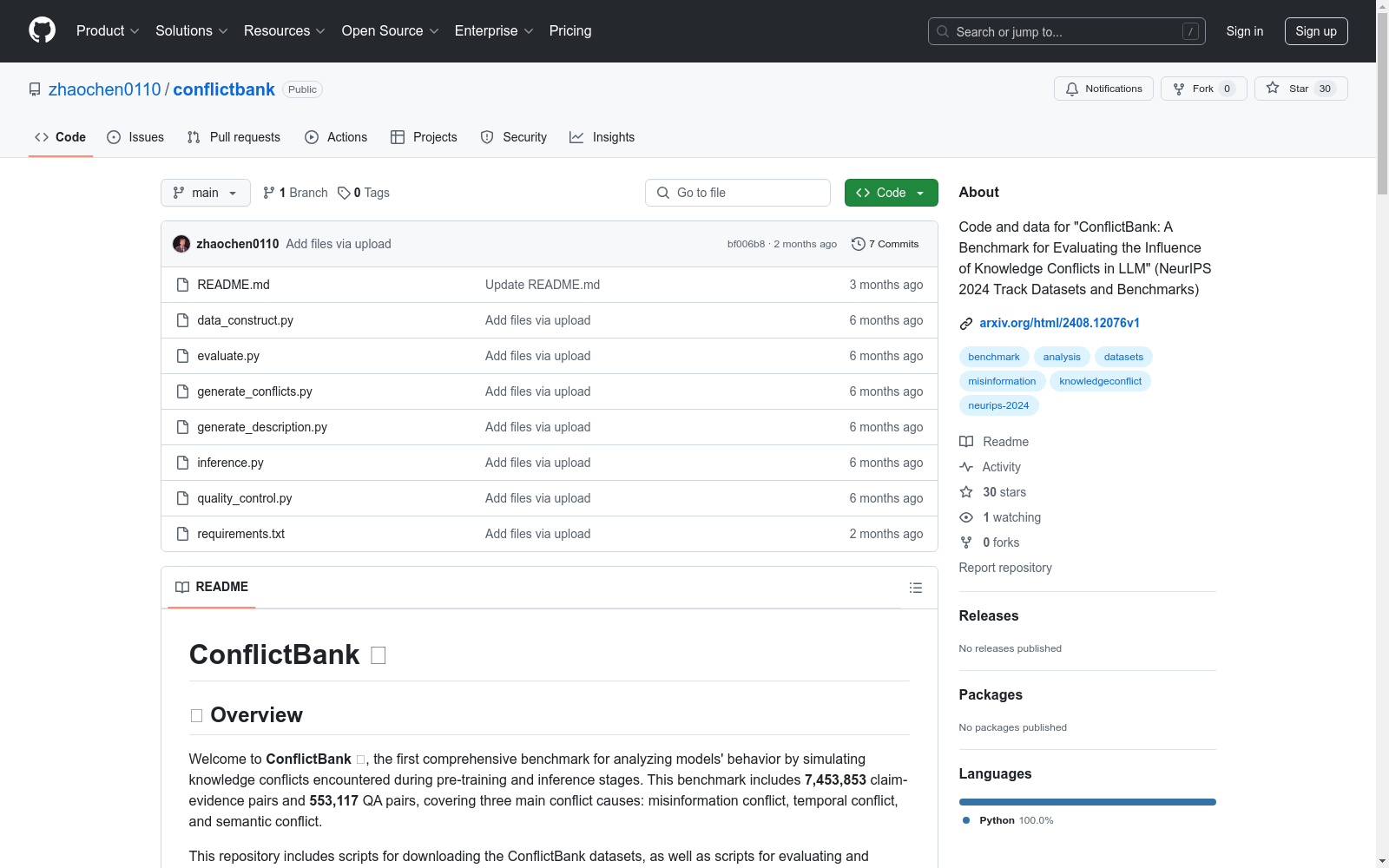
Task: Click the Python language bar
Action: (1087, 802)
